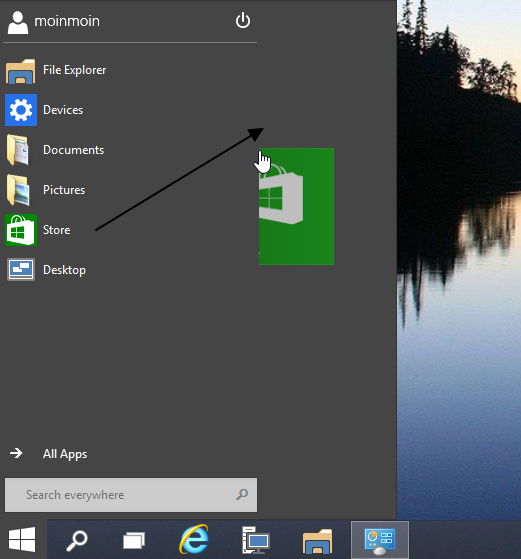521x559 pixels.
Task: Open the Documents folder icon
Action: tap(18, 150)
